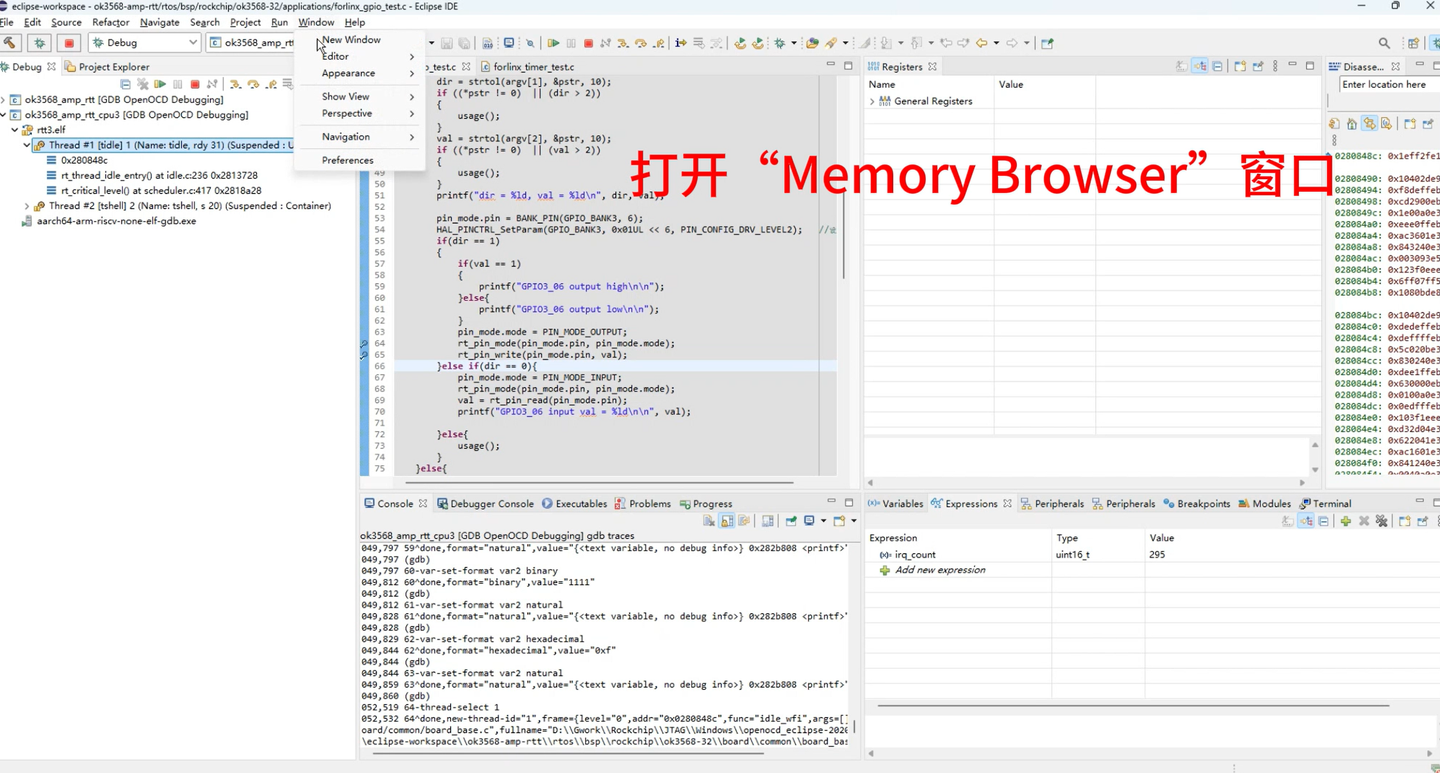Click the Resume icon in main toolbar
The height and width of the screenshot is (773, 1440).
pyautogui.click(x=553, y=43)
